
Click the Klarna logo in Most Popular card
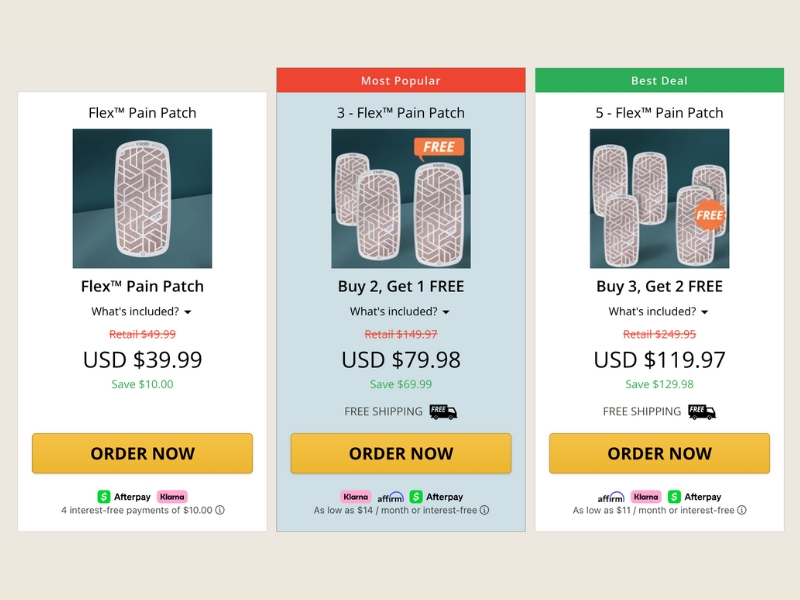coord(355,496)
